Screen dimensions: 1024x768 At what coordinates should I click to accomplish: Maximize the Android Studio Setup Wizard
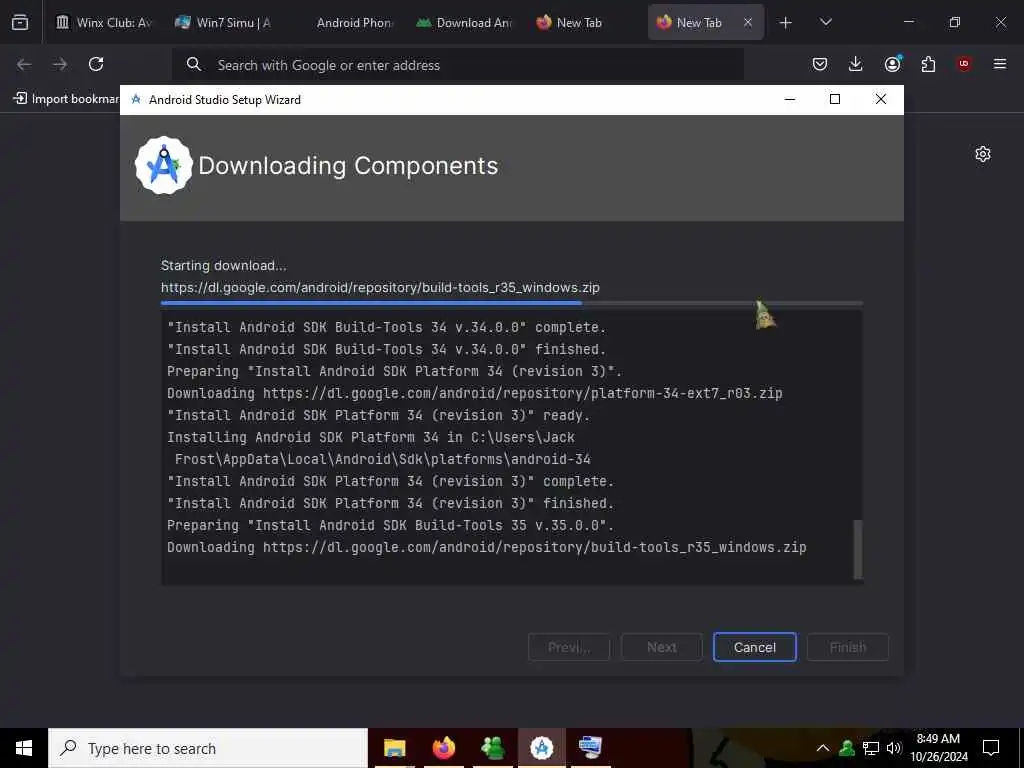(835, 99)
